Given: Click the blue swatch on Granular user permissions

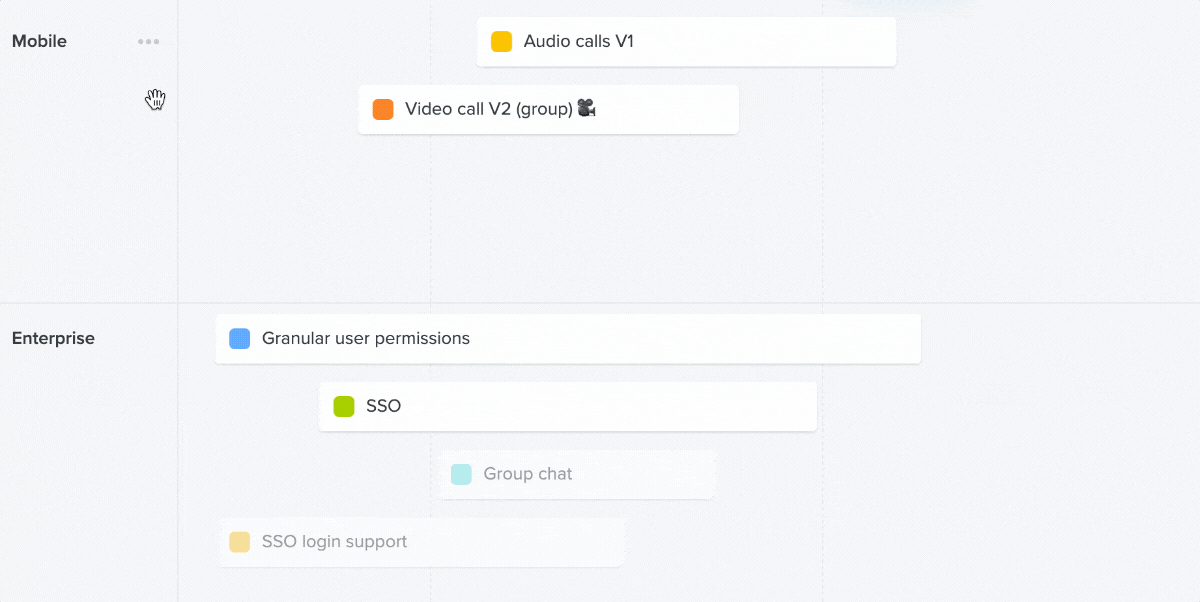Looking at the screenshot, I should (x=240, y=339).
